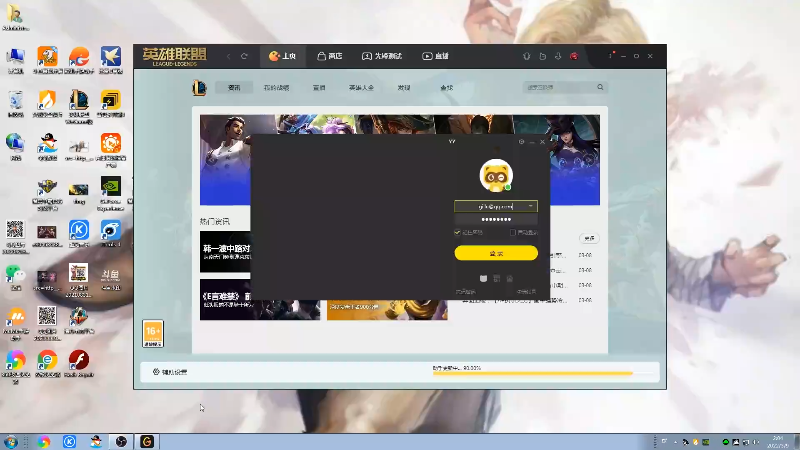Select the highlighted 资讯 news sub-tab
Screen dimensions: 800x450
coord(234,88)
